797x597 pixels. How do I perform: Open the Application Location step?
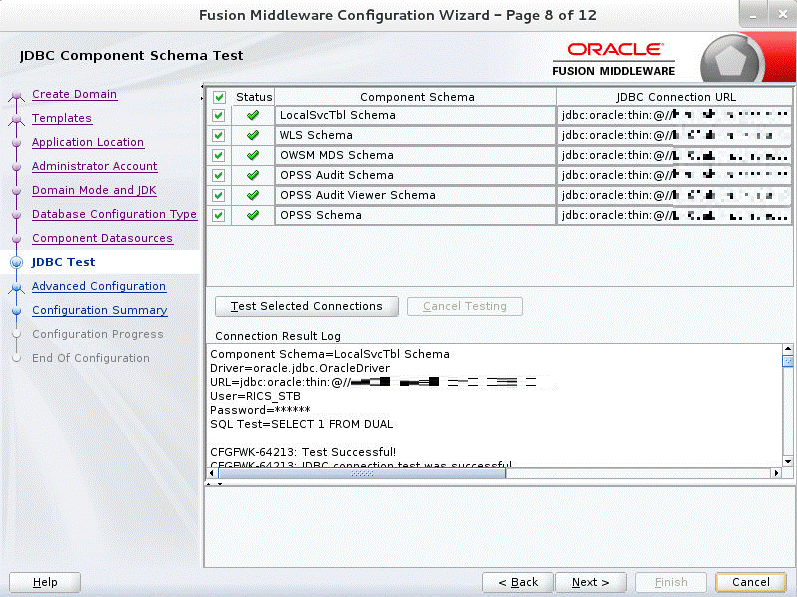point(88,142)
